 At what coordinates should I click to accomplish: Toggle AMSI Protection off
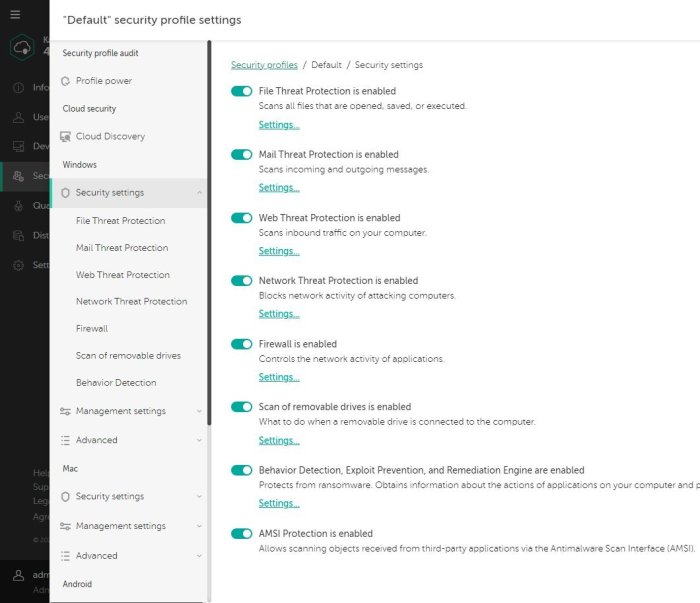(x=241, y=534)
